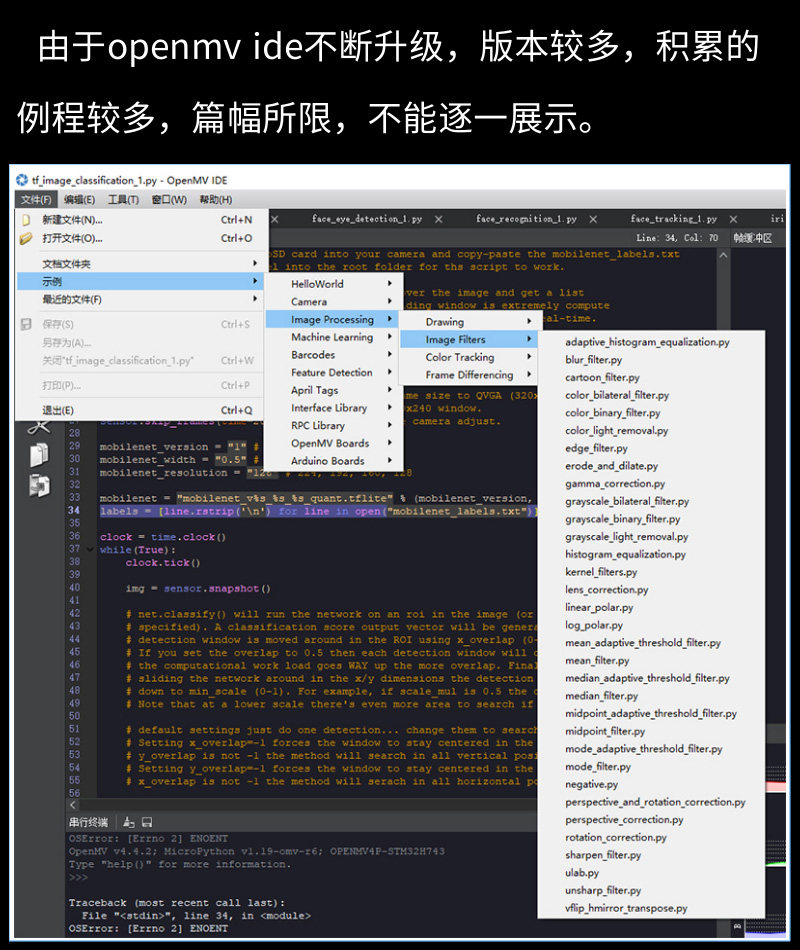Click the Cut scissors icon in left toolbar
The image size is (800, 950).
(x=39, y=427)
